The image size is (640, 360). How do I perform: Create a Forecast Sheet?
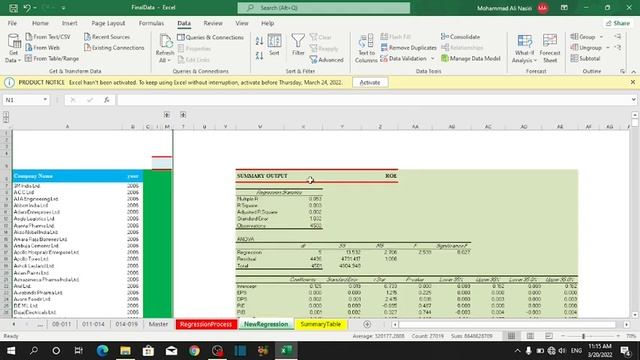coord(550,48)
